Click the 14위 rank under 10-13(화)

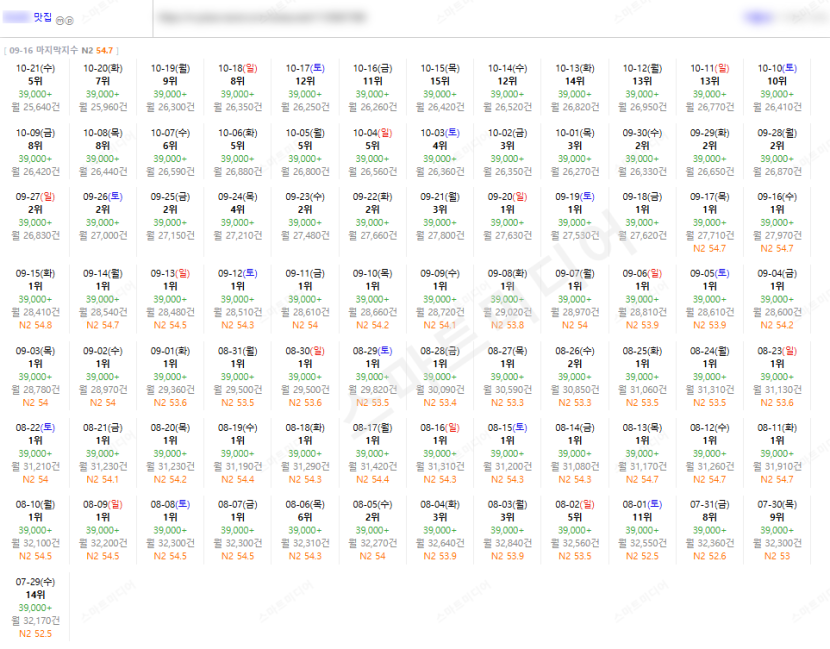pos(575,81)
